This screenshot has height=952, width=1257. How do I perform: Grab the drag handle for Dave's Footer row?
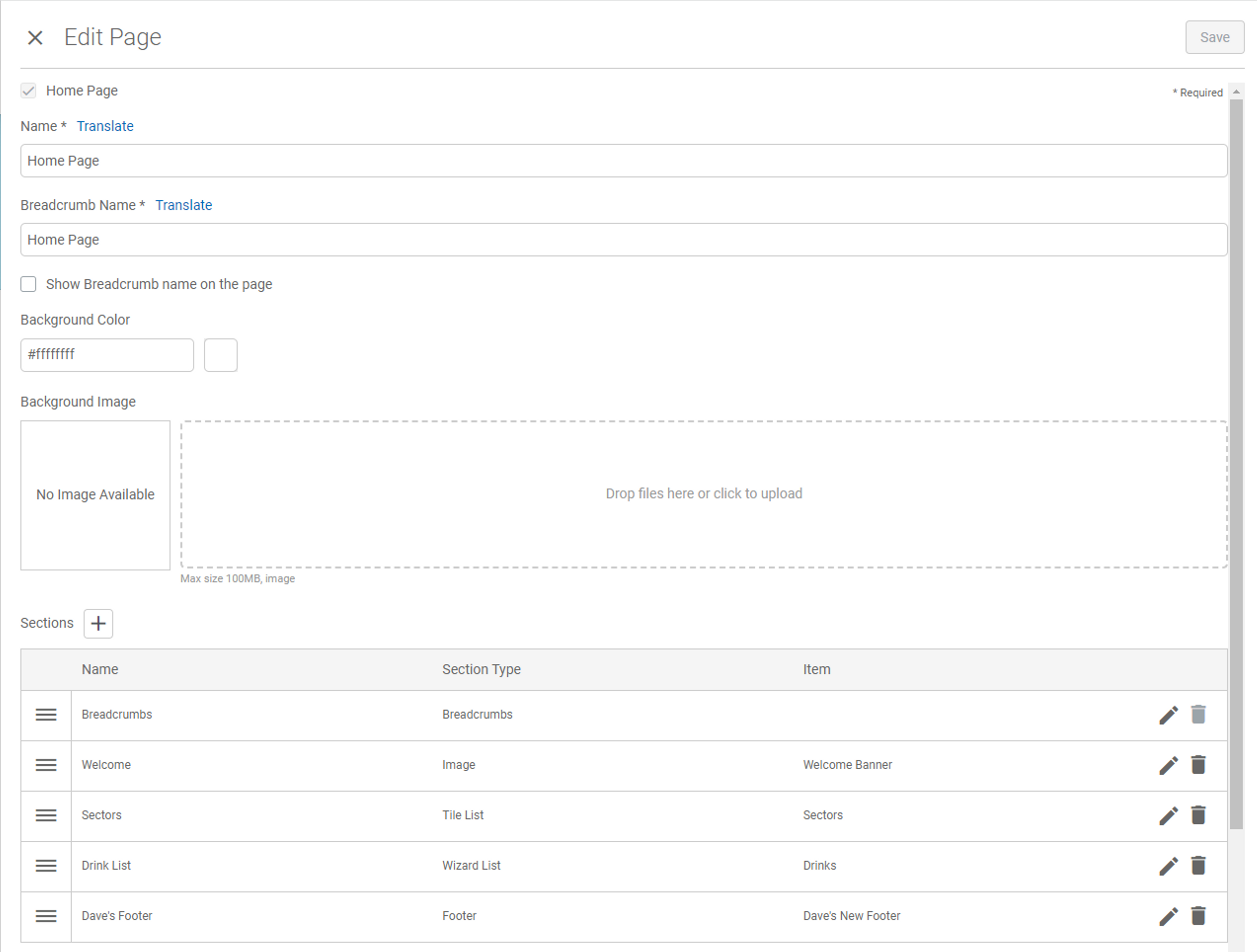[x=46, y=916]
